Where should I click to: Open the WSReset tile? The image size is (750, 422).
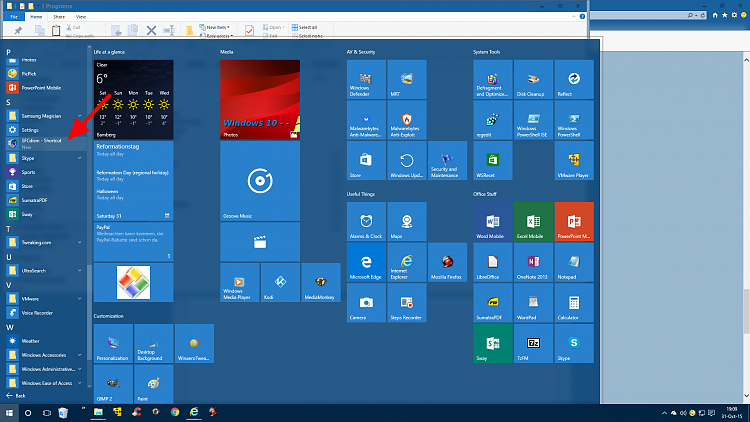[493, 161]
